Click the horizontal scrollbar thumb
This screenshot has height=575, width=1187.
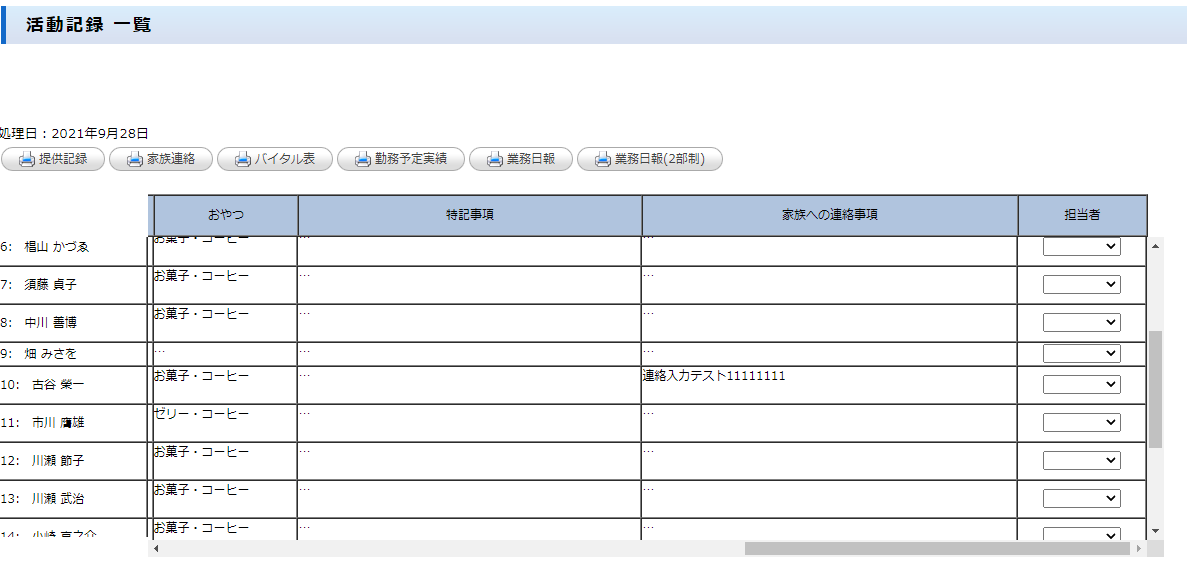[937, 549]
